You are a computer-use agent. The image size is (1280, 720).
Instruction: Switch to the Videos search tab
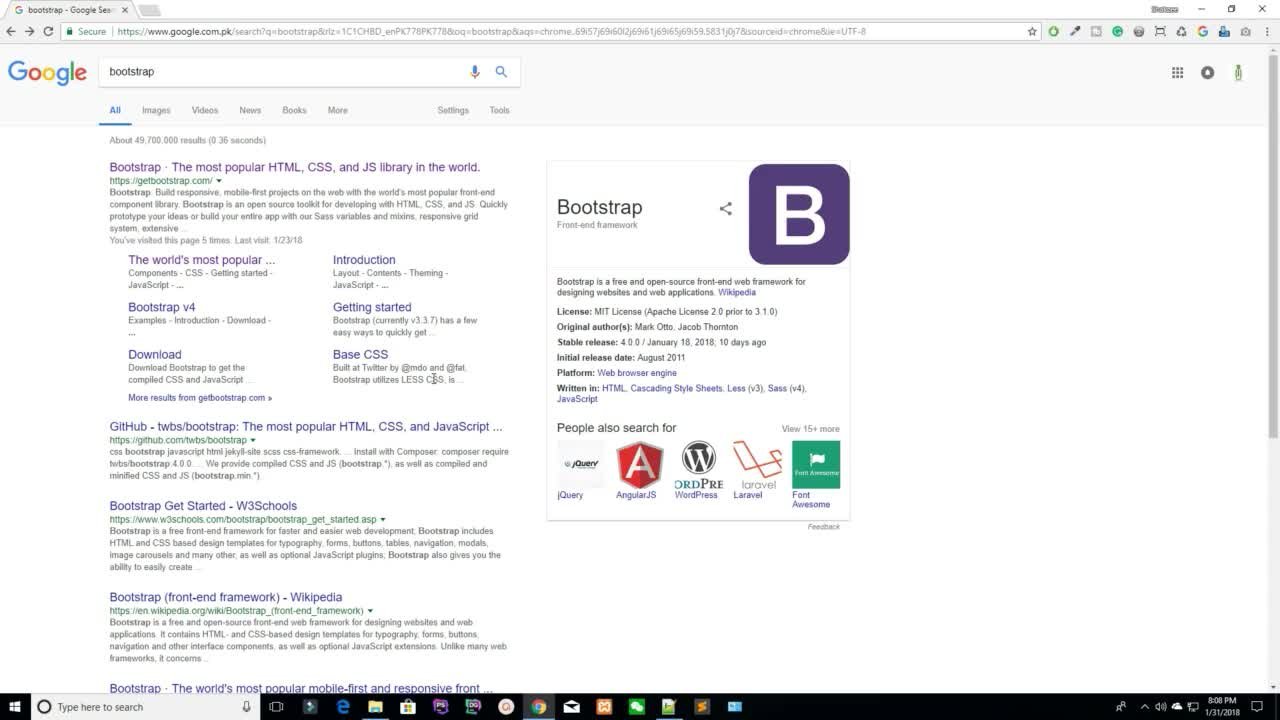coord(204,110)
